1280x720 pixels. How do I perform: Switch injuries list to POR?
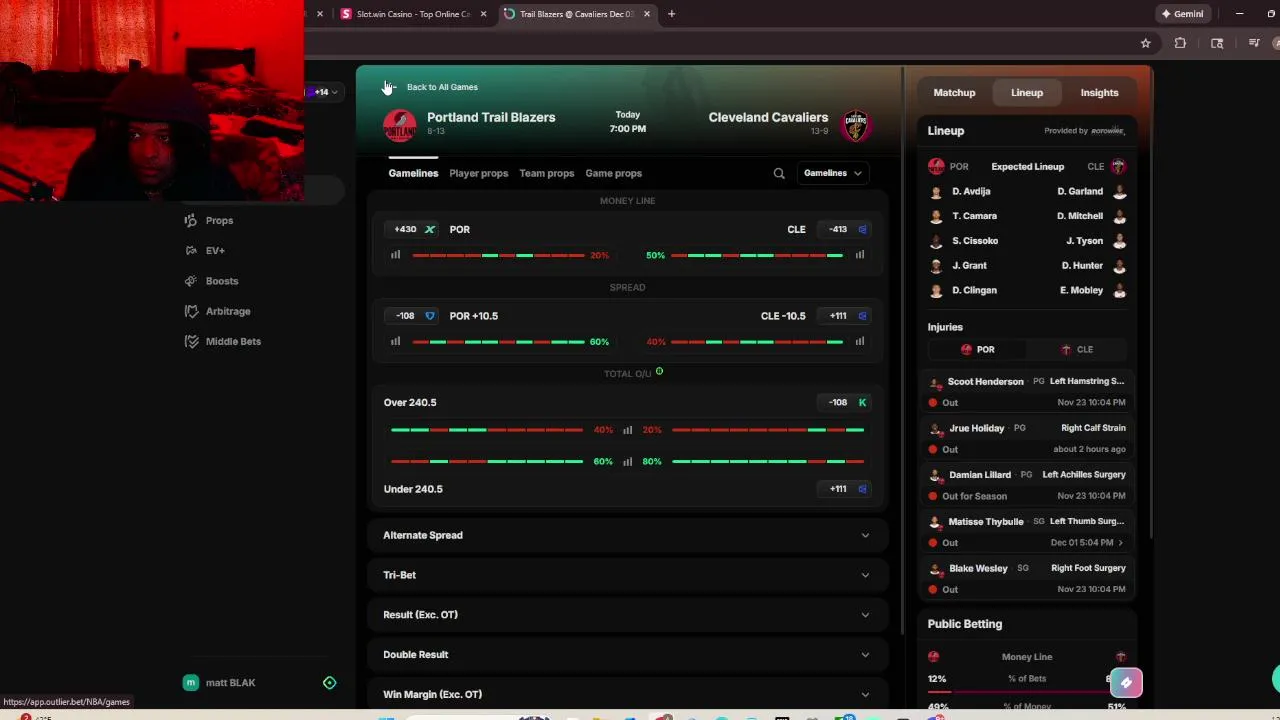pyautogui.click(x=977, y=349)
